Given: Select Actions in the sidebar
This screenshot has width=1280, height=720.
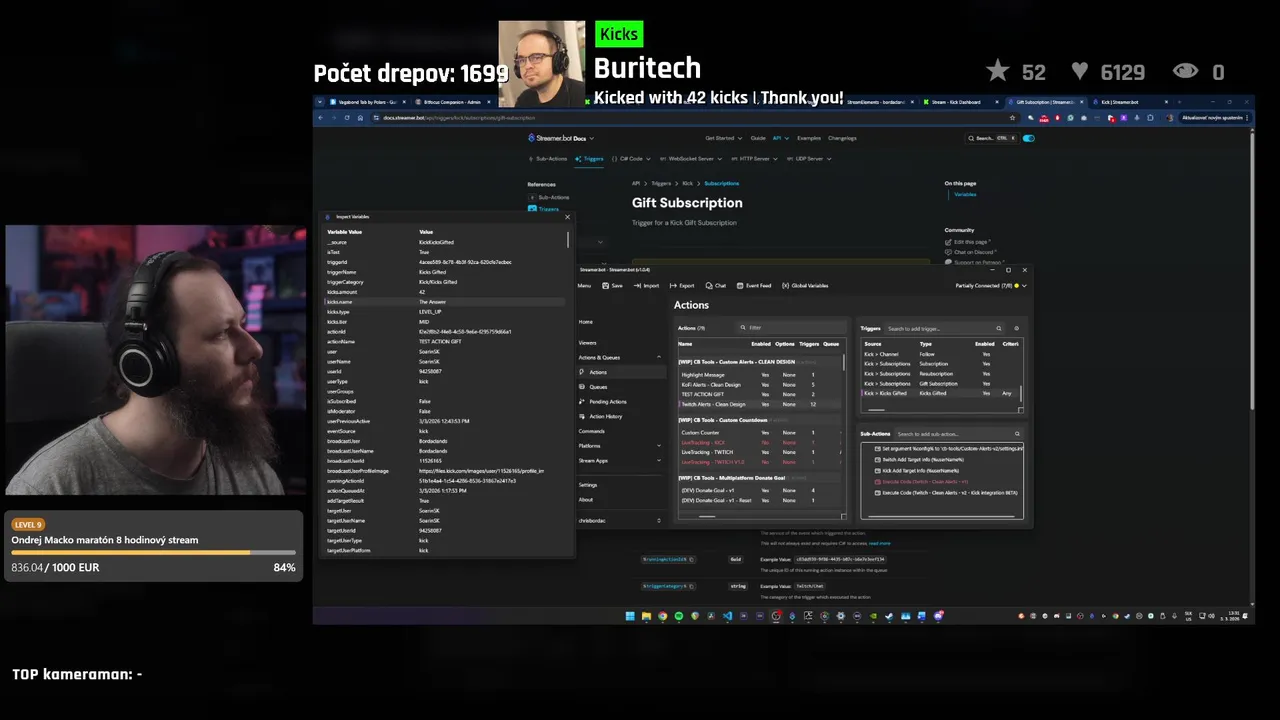Looking at the screenshot, I should pos(620,372).
